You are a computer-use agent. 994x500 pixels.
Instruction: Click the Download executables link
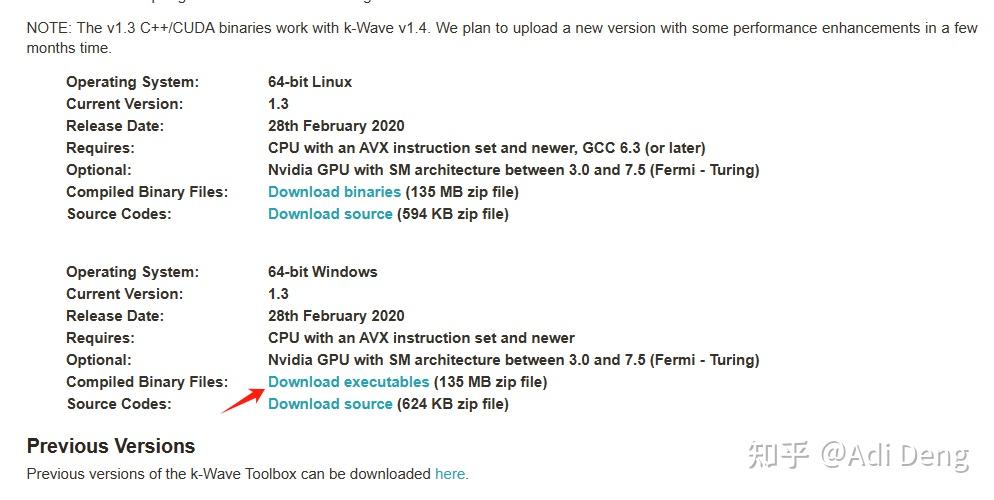tap(348, 382)
